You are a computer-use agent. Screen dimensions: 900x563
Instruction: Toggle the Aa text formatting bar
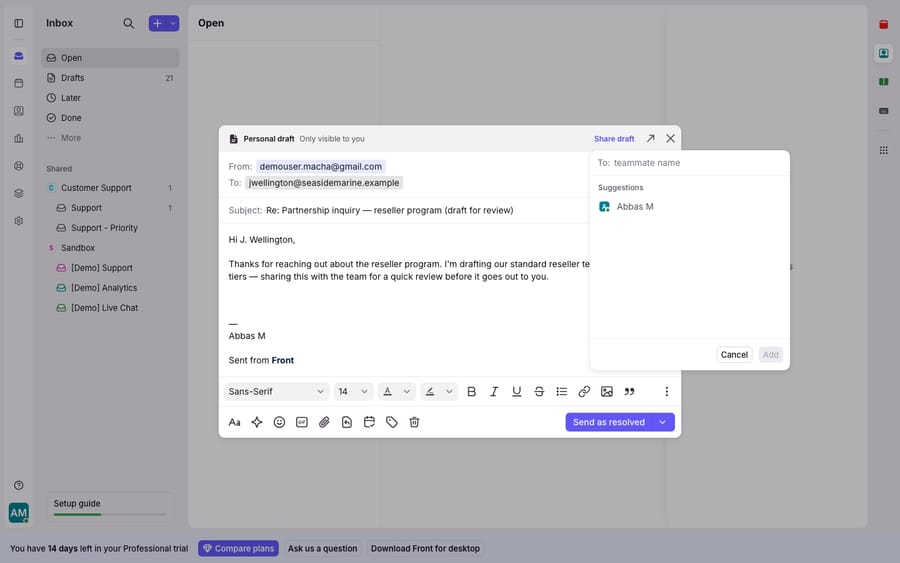point(234,422)
